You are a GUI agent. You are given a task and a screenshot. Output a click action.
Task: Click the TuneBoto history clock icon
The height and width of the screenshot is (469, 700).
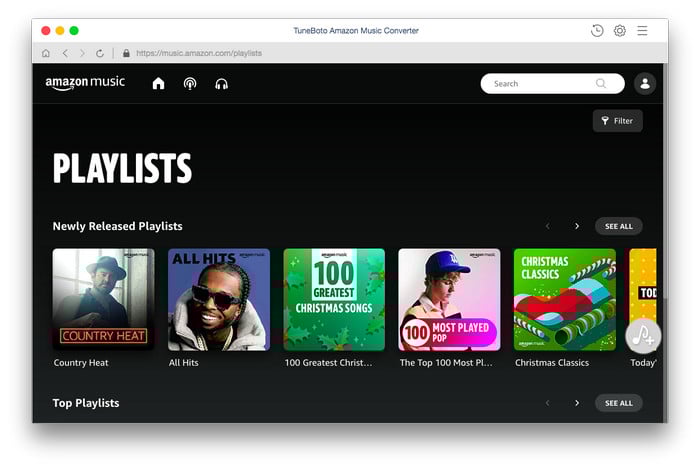coord(597,31)
